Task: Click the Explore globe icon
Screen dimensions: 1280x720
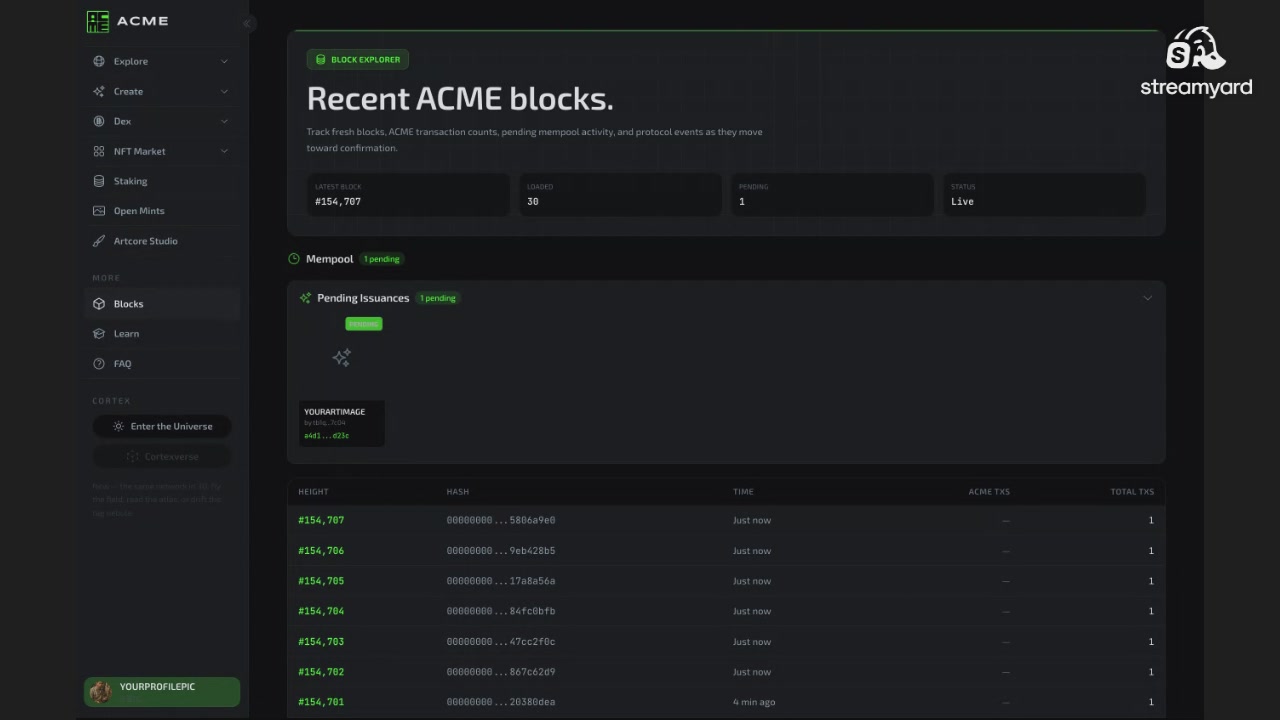Action: pos(99,61)
